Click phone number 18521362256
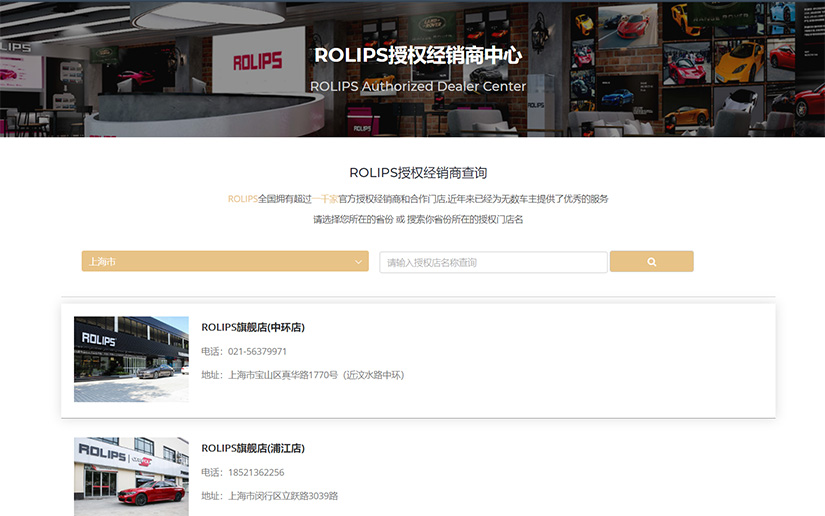The width and height of the screenshot is (825, 516). (x=256, y=472)
